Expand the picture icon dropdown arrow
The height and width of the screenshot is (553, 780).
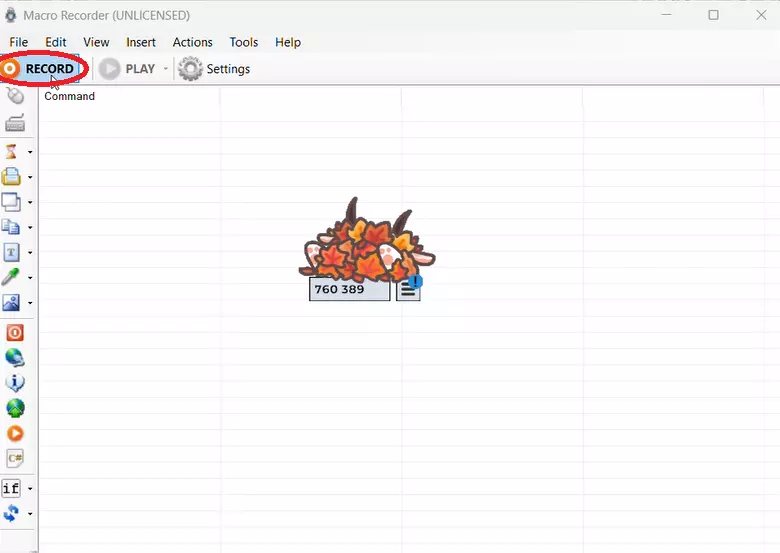click(x=30, y=303)
